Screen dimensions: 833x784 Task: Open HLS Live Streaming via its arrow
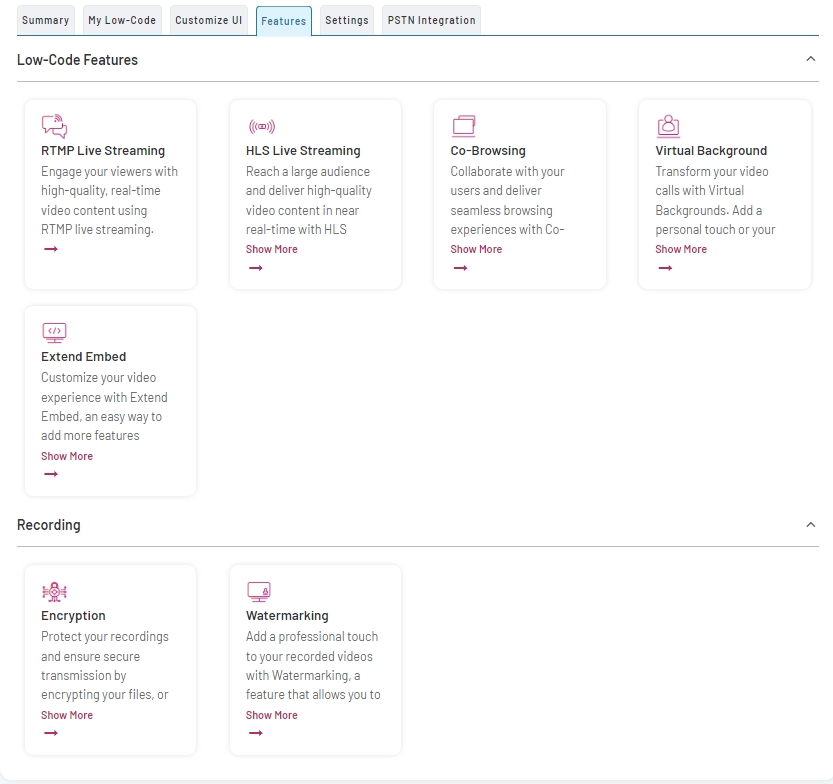[256, 268]
